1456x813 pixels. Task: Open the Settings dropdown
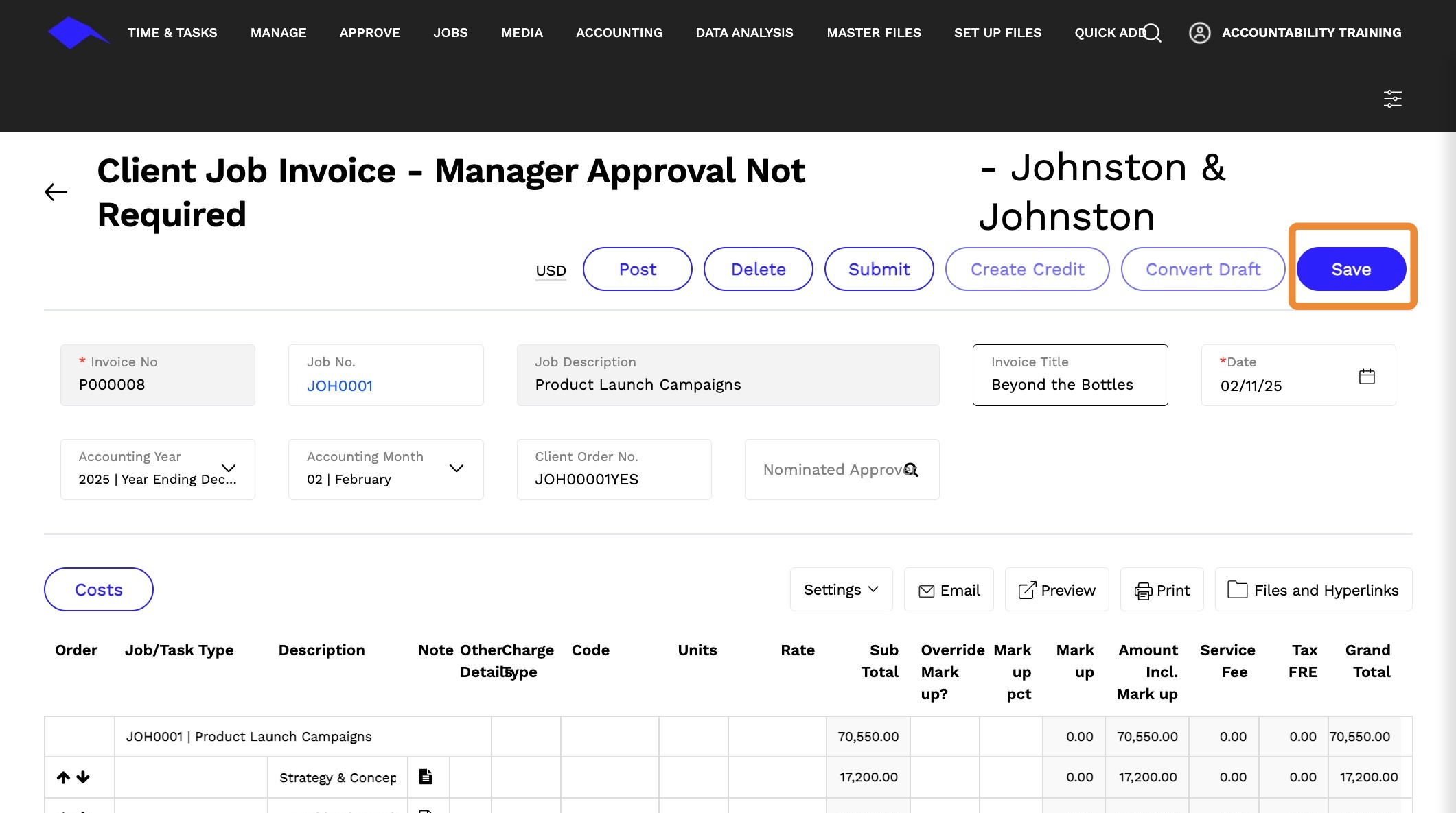click(841, 590)
